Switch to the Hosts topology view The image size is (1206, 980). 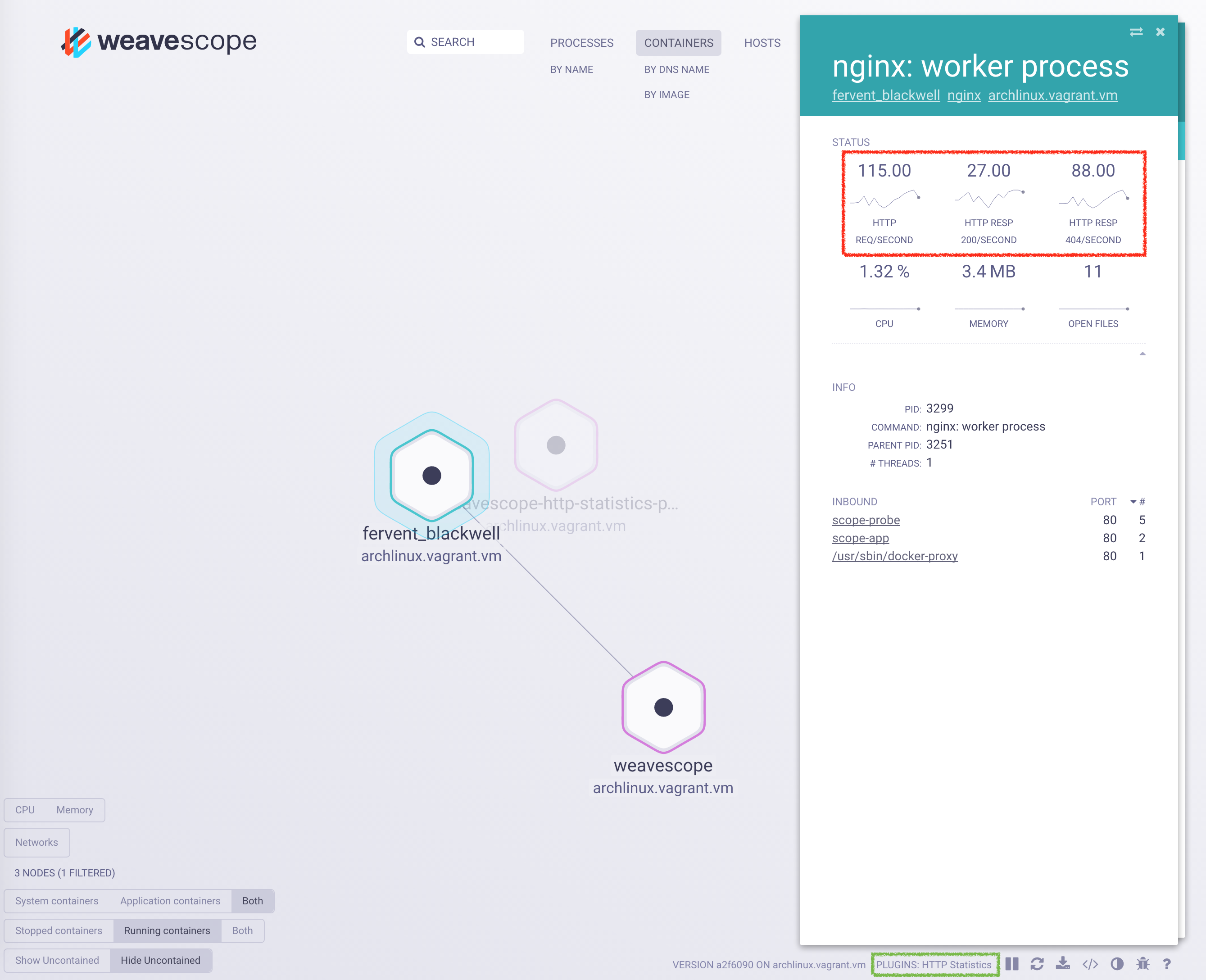tap(762, 43)
